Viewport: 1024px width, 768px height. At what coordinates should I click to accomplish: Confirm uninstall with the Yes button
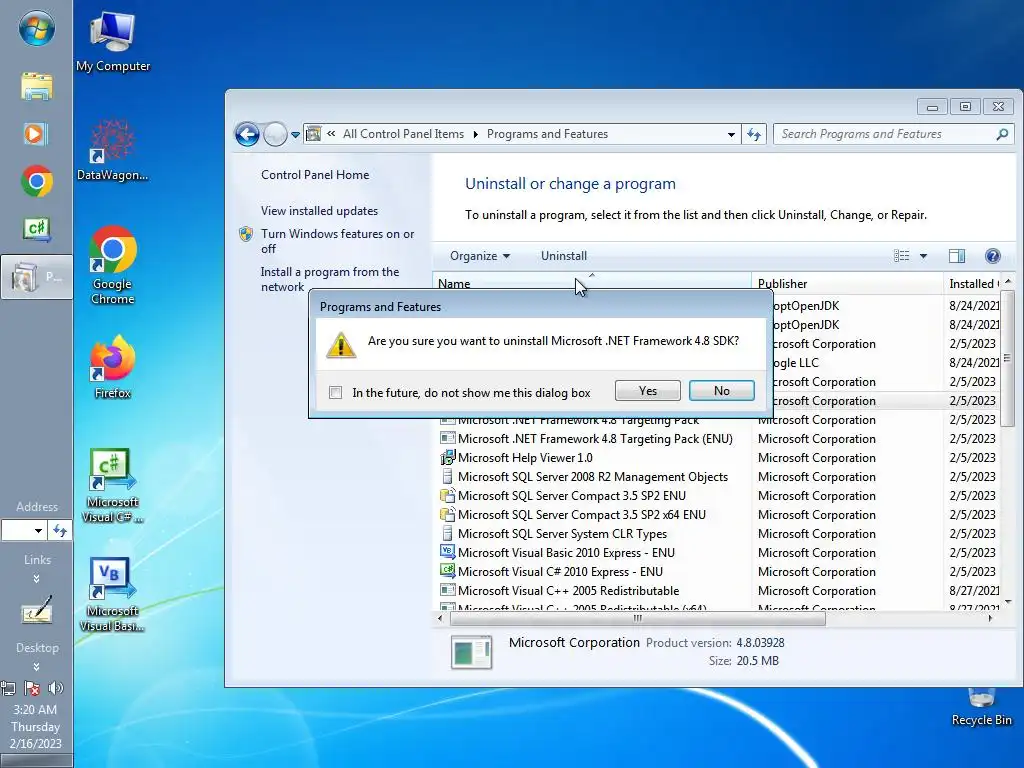(647, 391)
